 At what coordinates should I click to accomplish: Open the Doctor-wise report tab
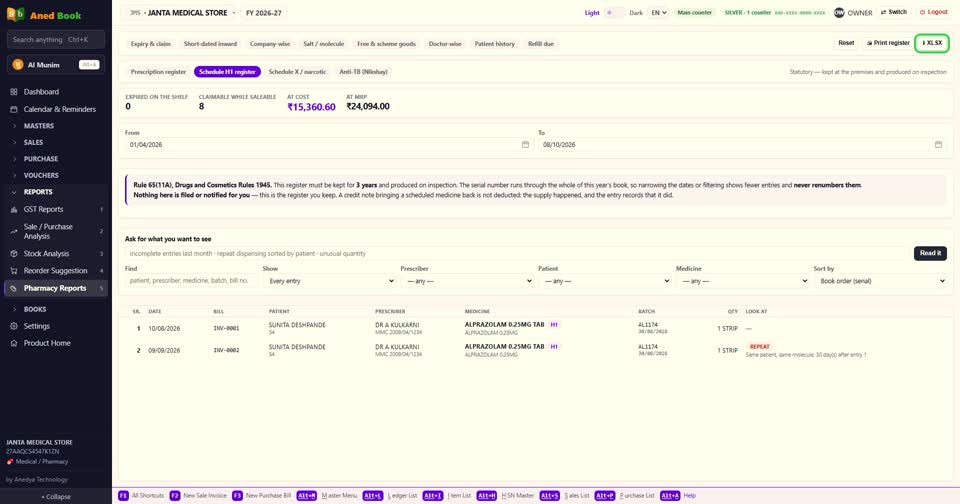tap(445, 44)
